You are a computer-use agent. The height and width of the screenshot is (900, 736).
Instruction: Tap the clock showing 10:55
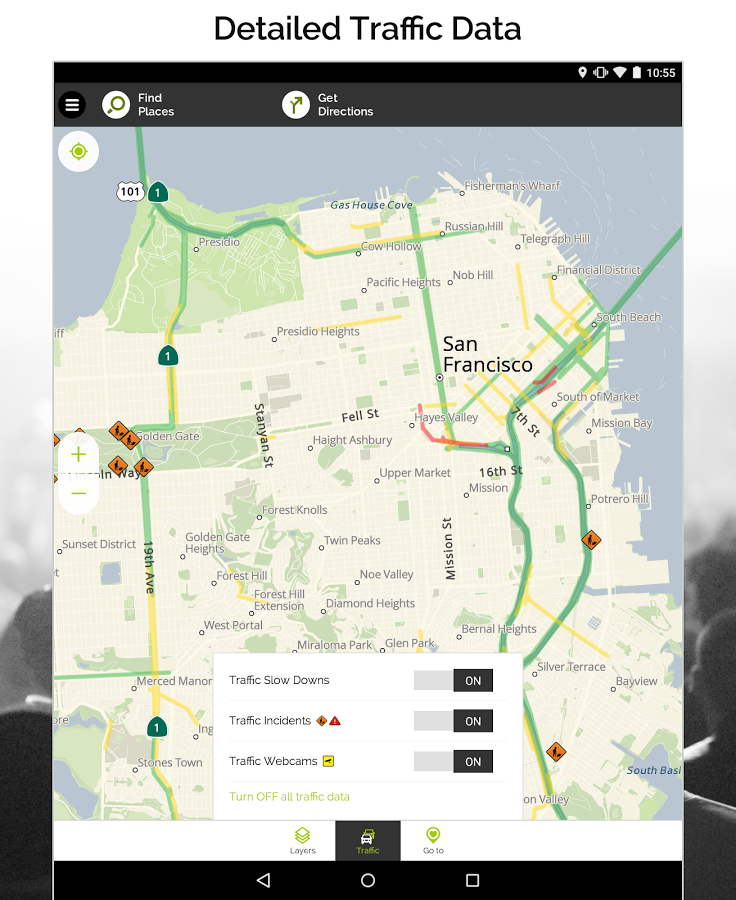click(661, 73)
